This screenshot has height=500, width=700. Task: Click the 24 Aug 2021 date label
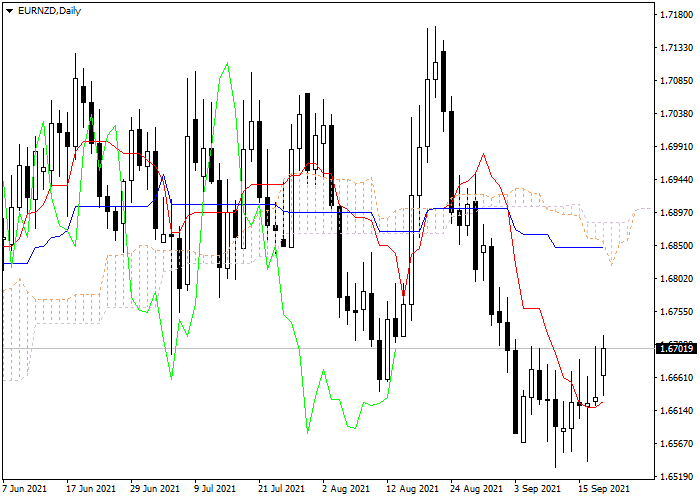click(x=476, y=489)
